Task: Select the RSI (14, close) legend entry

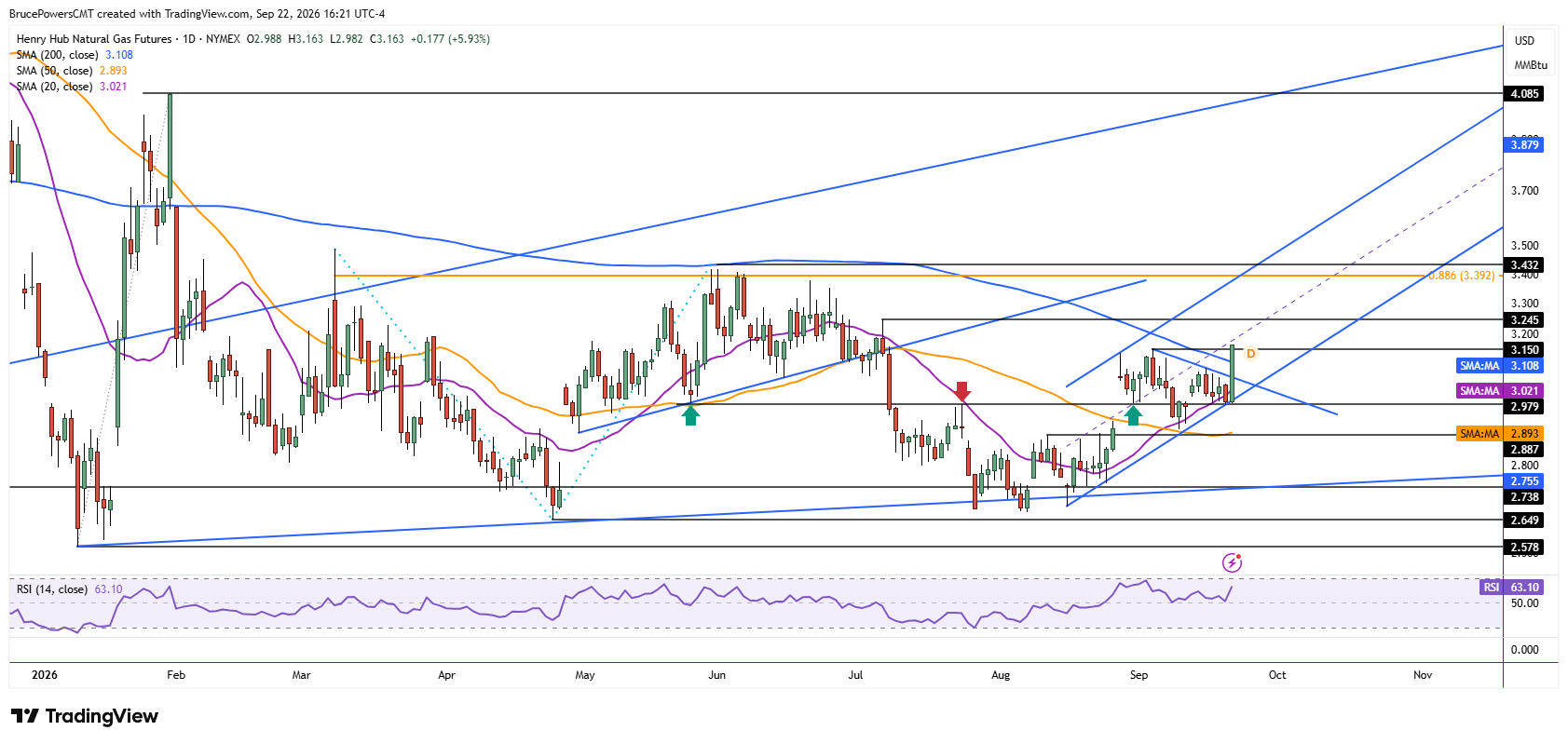Action: tap(70, 589)
